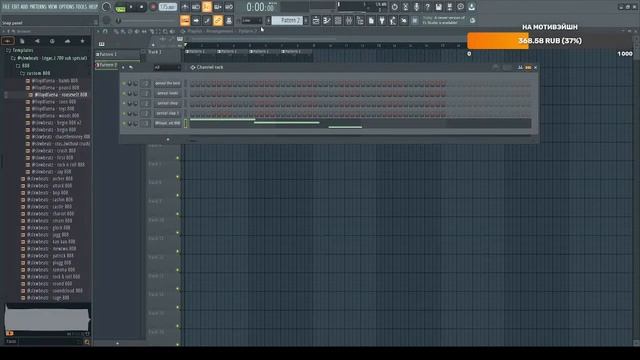Click the download arrow icon in top toolbar
The height and width of the screenshot is (360, 640).
[471, 7]
